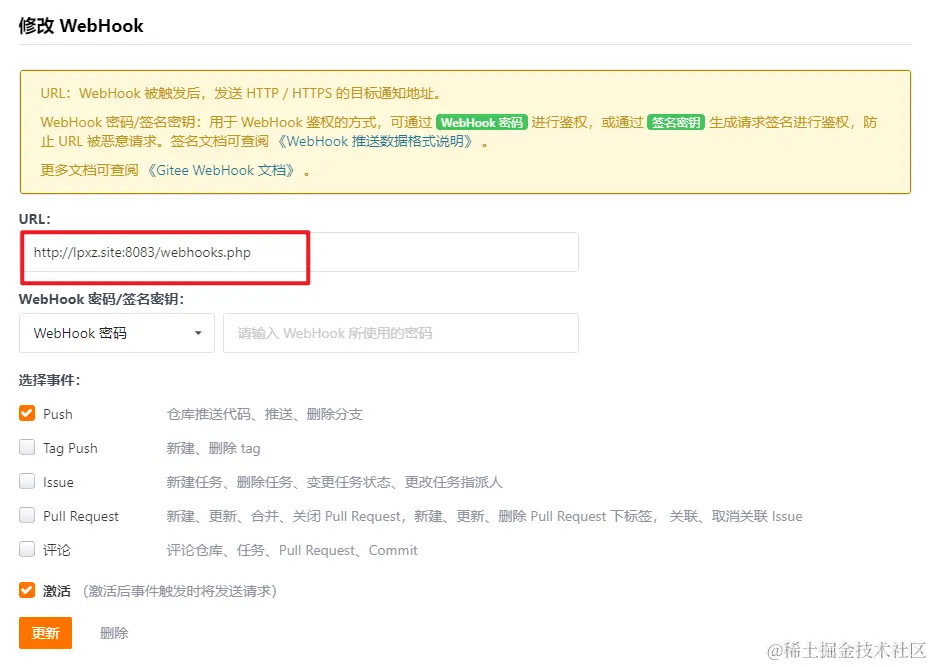Toggle the 激活 activation checkbox
This screenshot has height=667, width=933.
[x=27, y=590]
